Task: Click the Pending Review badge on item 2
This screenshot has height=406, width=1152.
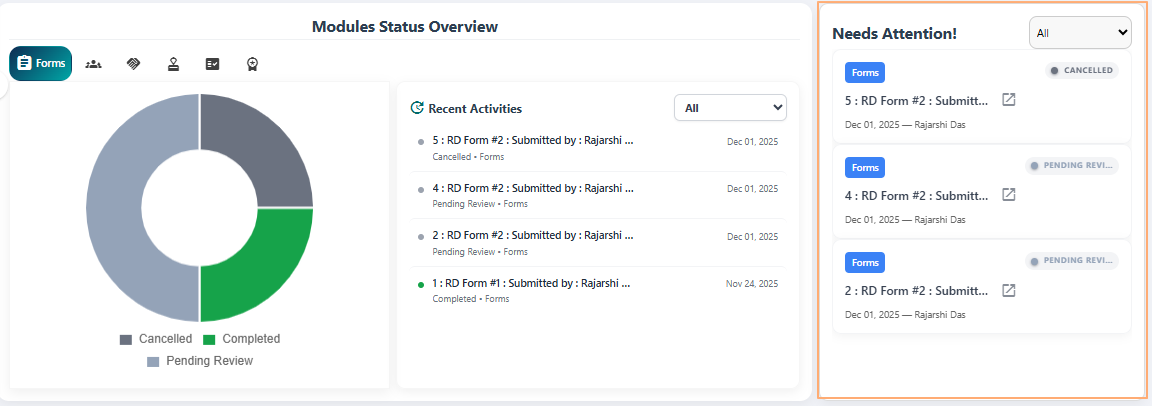Action: point(1072,261)
